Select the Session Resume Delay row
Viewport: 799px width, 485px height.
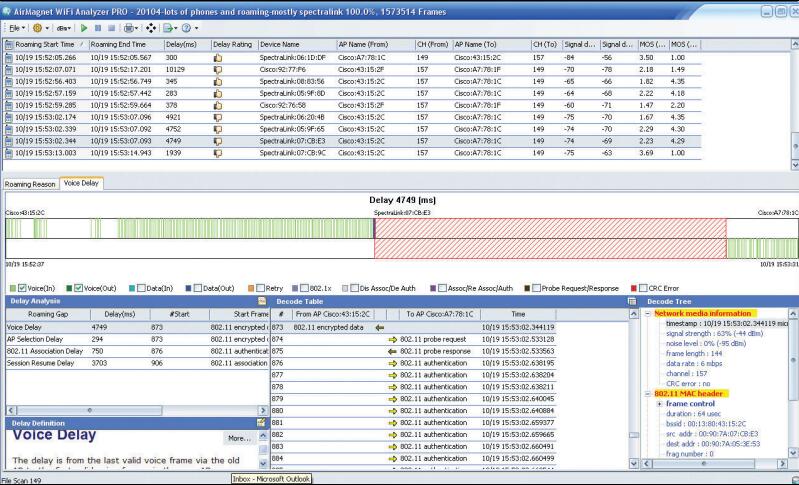[137, 363]
